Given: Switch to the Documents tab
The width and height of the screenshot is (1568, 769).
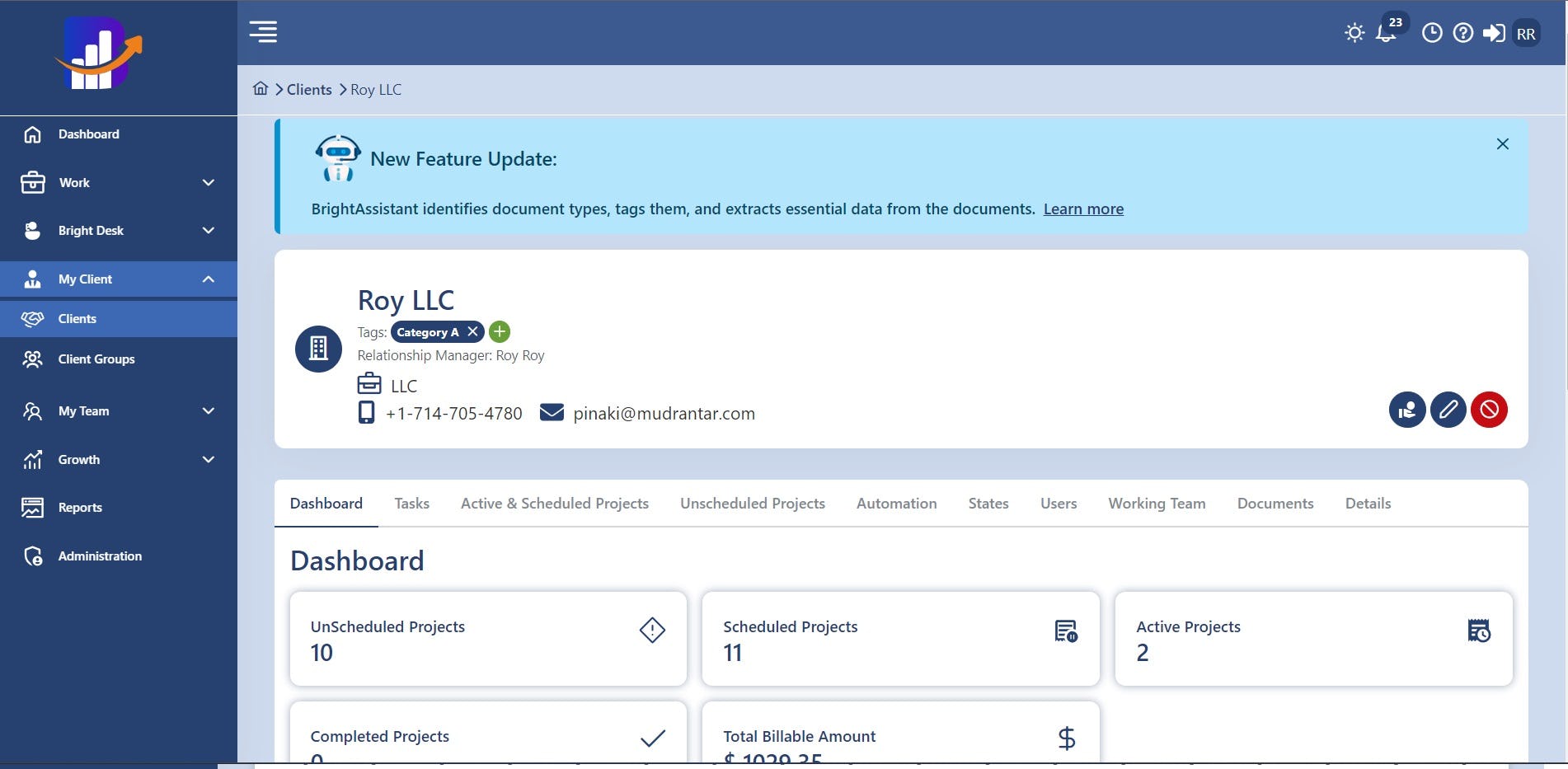Looking at the screenshot, I should tap(1275, 503).
